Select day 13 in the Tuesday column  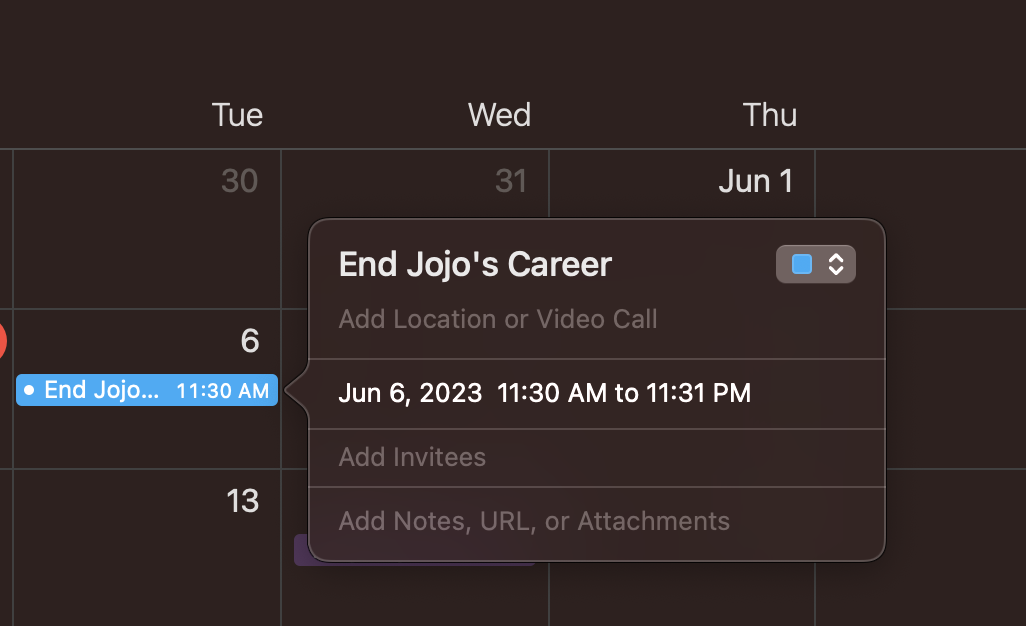242,500
